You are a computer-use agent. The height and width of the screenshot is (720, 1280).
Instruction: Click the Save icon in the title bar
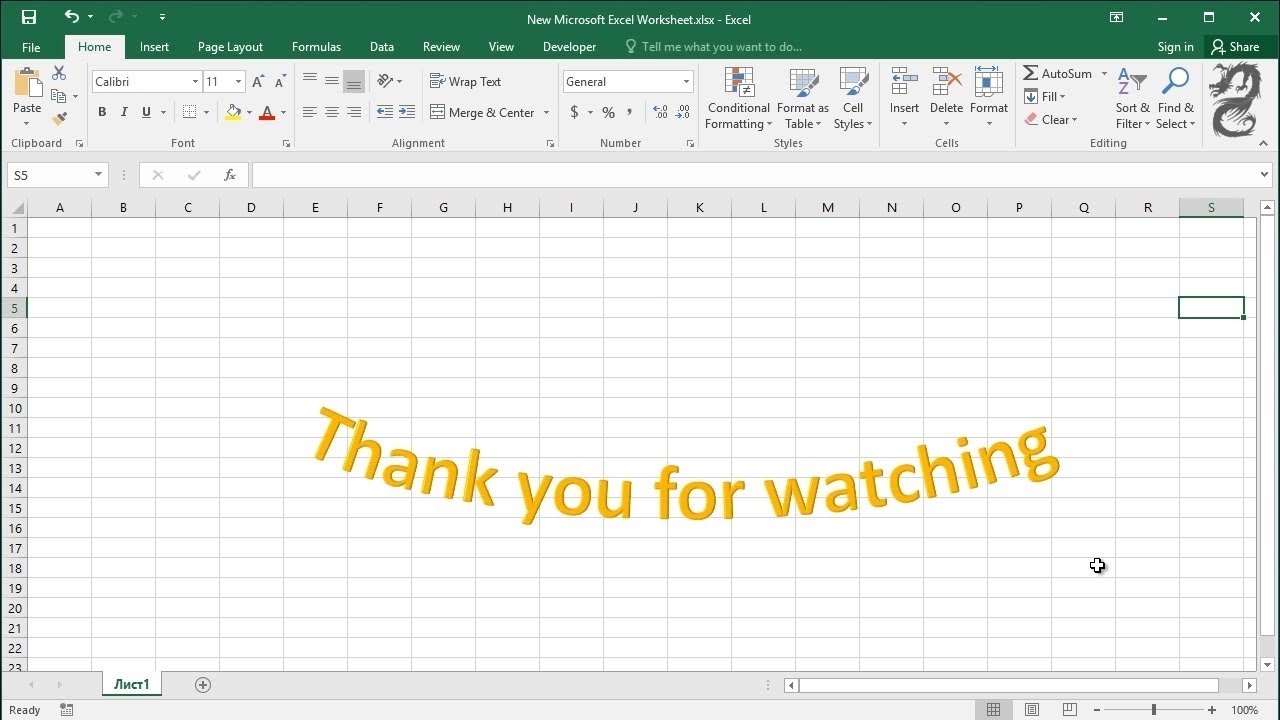[28, 17]
